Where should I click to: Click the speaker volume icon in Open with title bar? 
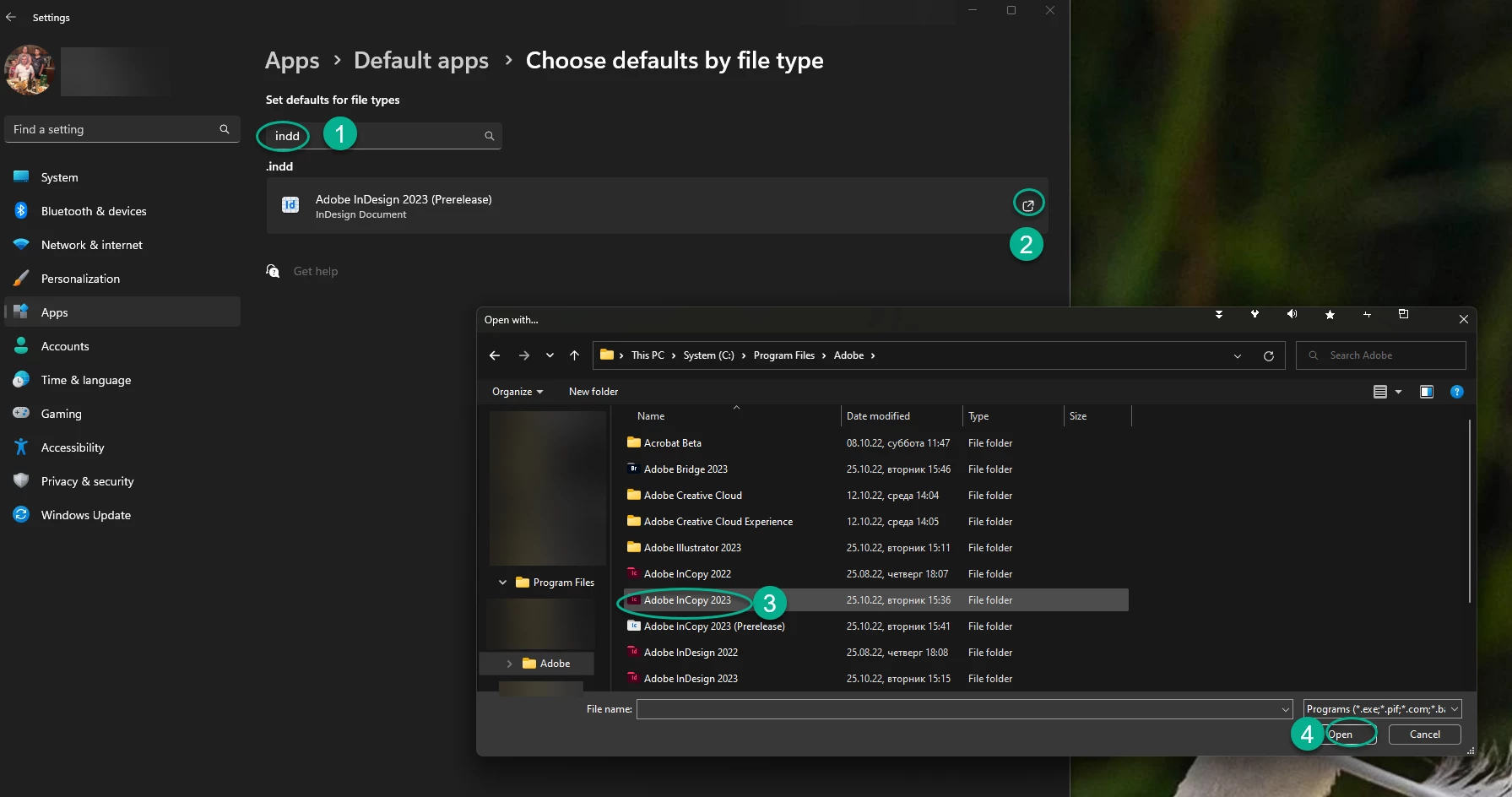click(1292, 314)
